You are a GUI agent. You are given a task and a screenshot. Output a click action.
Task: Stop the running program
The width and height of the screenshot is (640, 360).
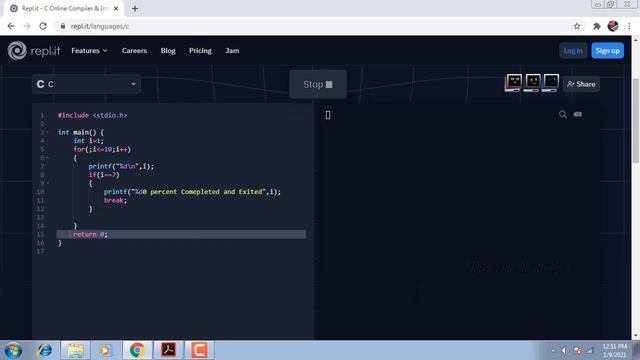tap(318, 84)
